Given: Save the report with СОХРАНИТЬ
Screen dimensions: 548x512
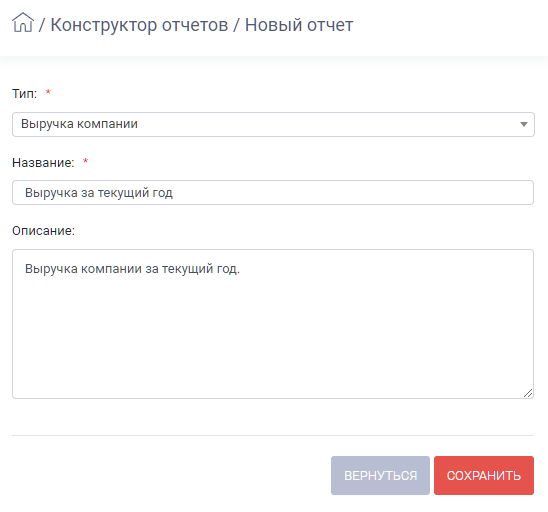Looking at the screenshot, I should [x=484, y=475].
